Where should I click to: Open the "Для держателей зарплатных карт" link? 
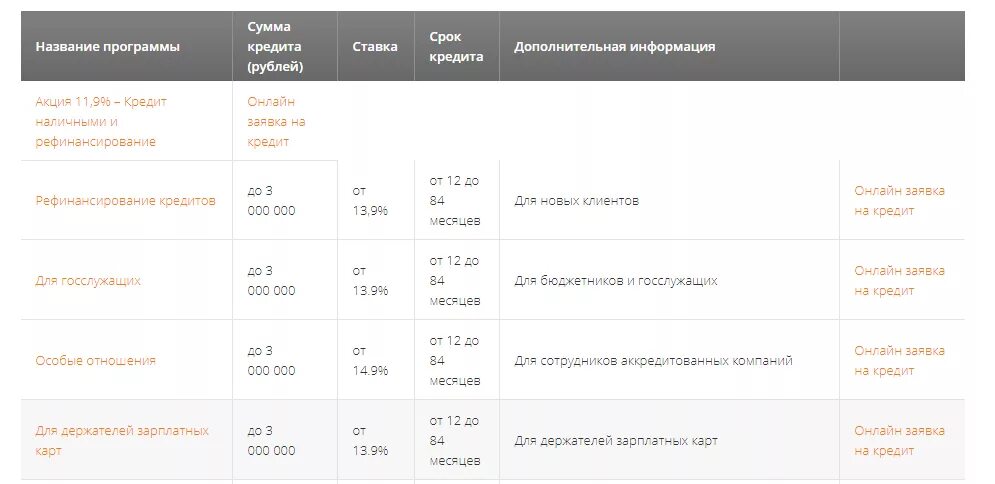(x=122, y=440)
